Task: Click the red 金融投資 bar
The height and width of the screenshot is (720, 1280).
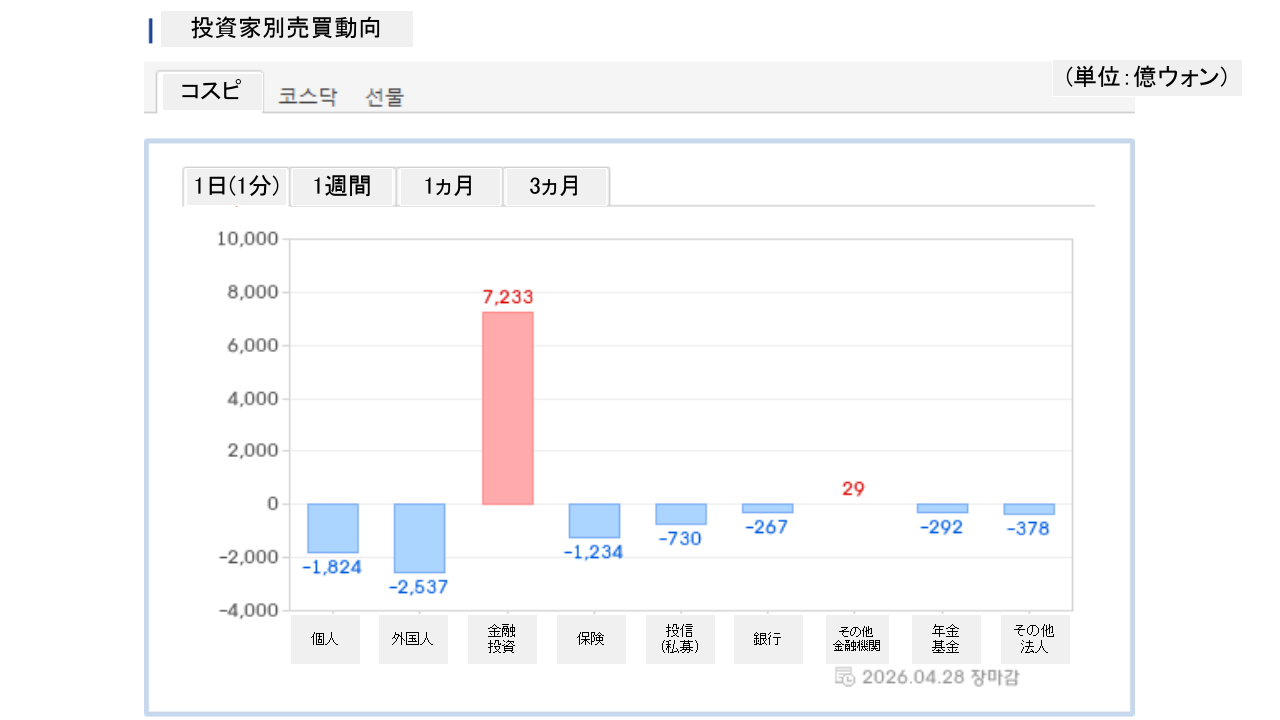Action: 508,408
